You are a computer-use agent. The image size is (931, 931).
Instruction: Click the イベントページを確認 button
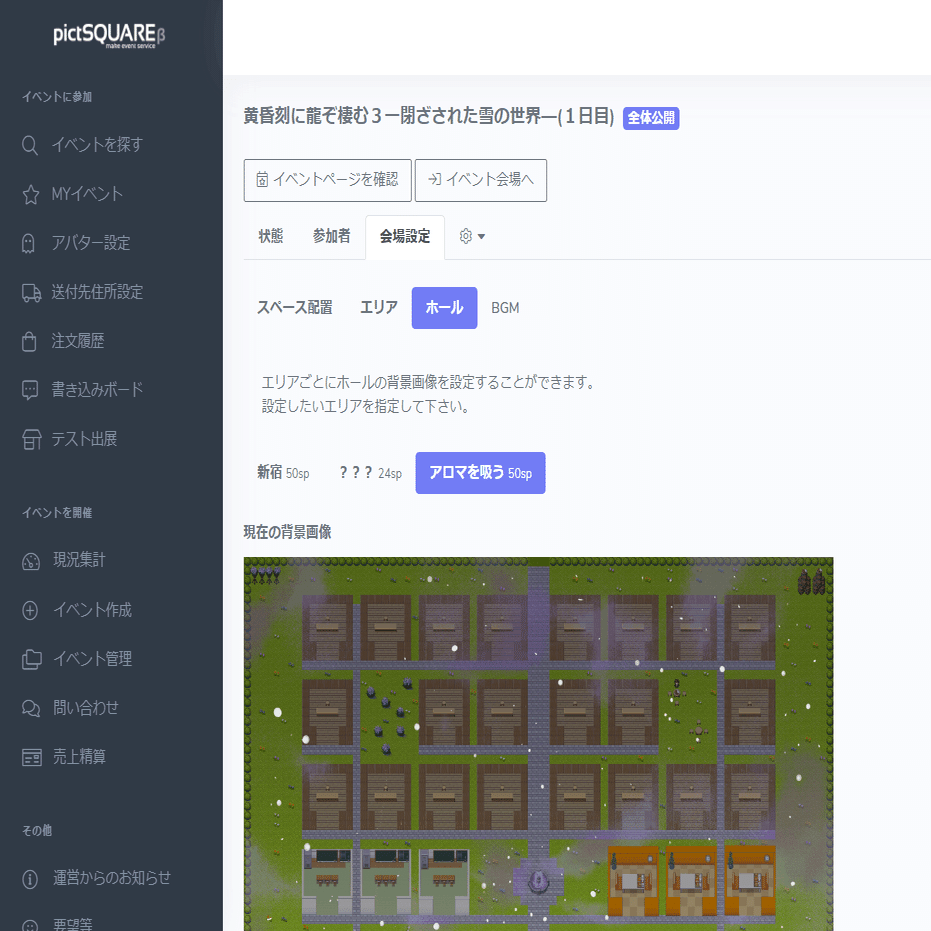click(x=328, y=180)
